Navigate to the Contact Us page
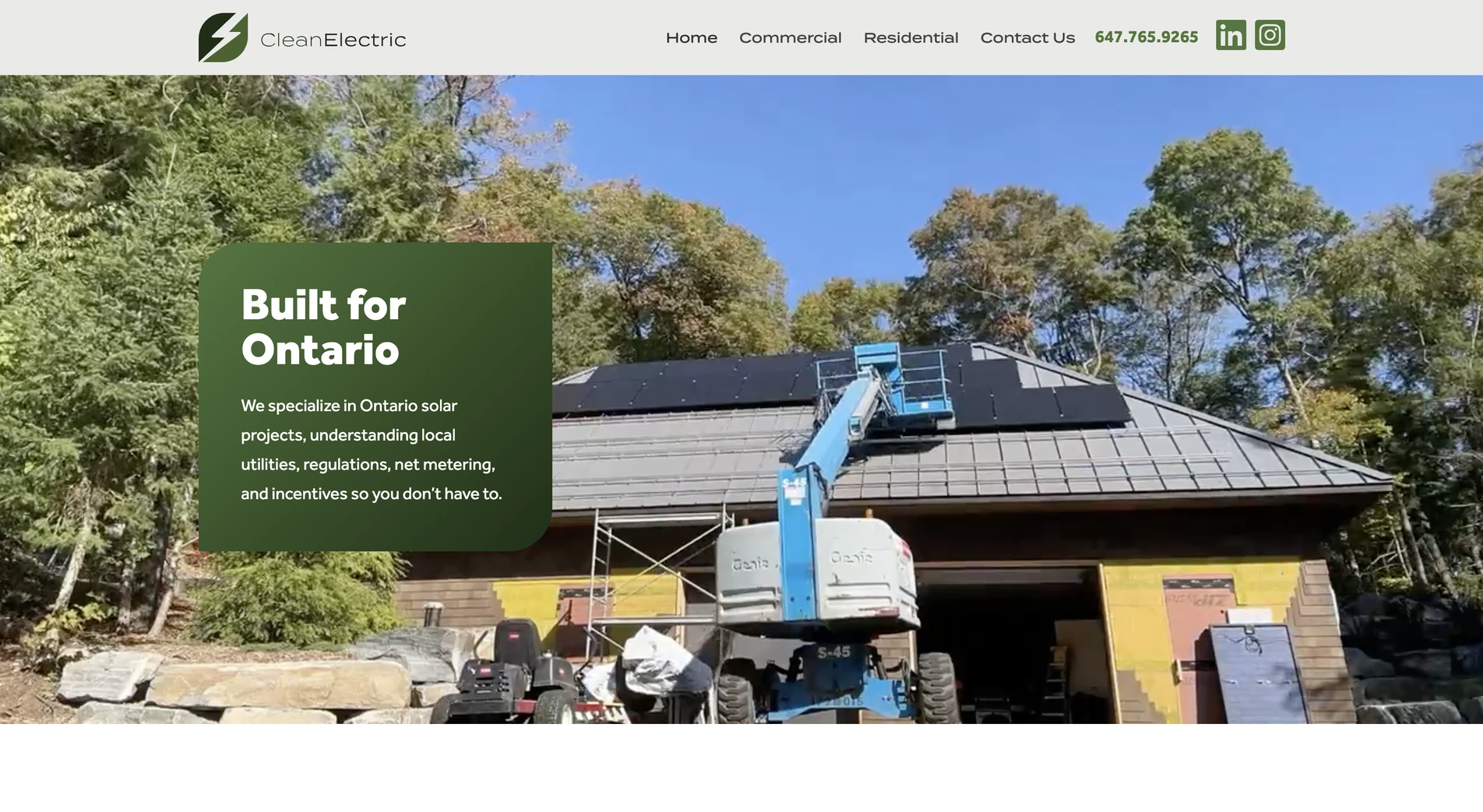Viewport: 1483px width, 812px height. (1027, 37)
